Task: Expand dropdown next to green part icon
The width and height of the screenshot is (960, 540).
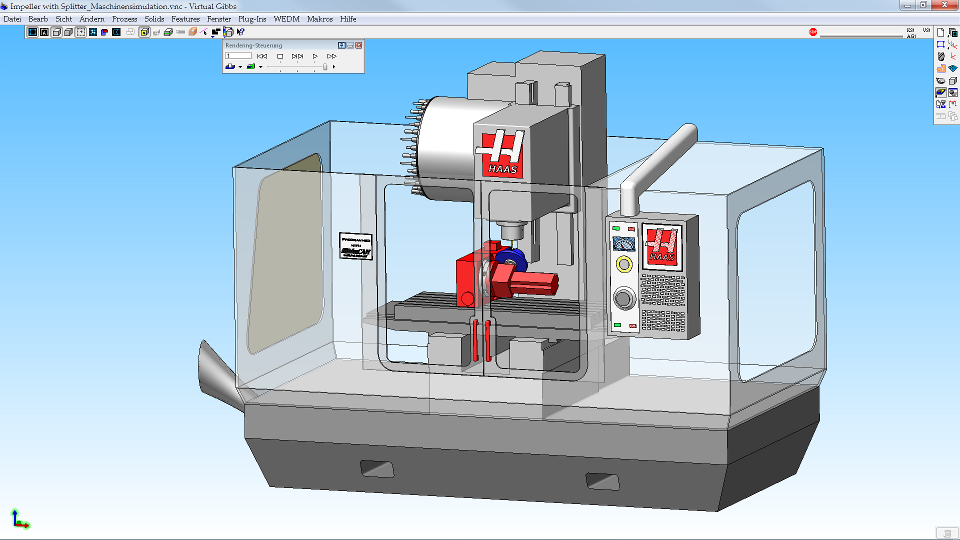Action: [260, 67]
